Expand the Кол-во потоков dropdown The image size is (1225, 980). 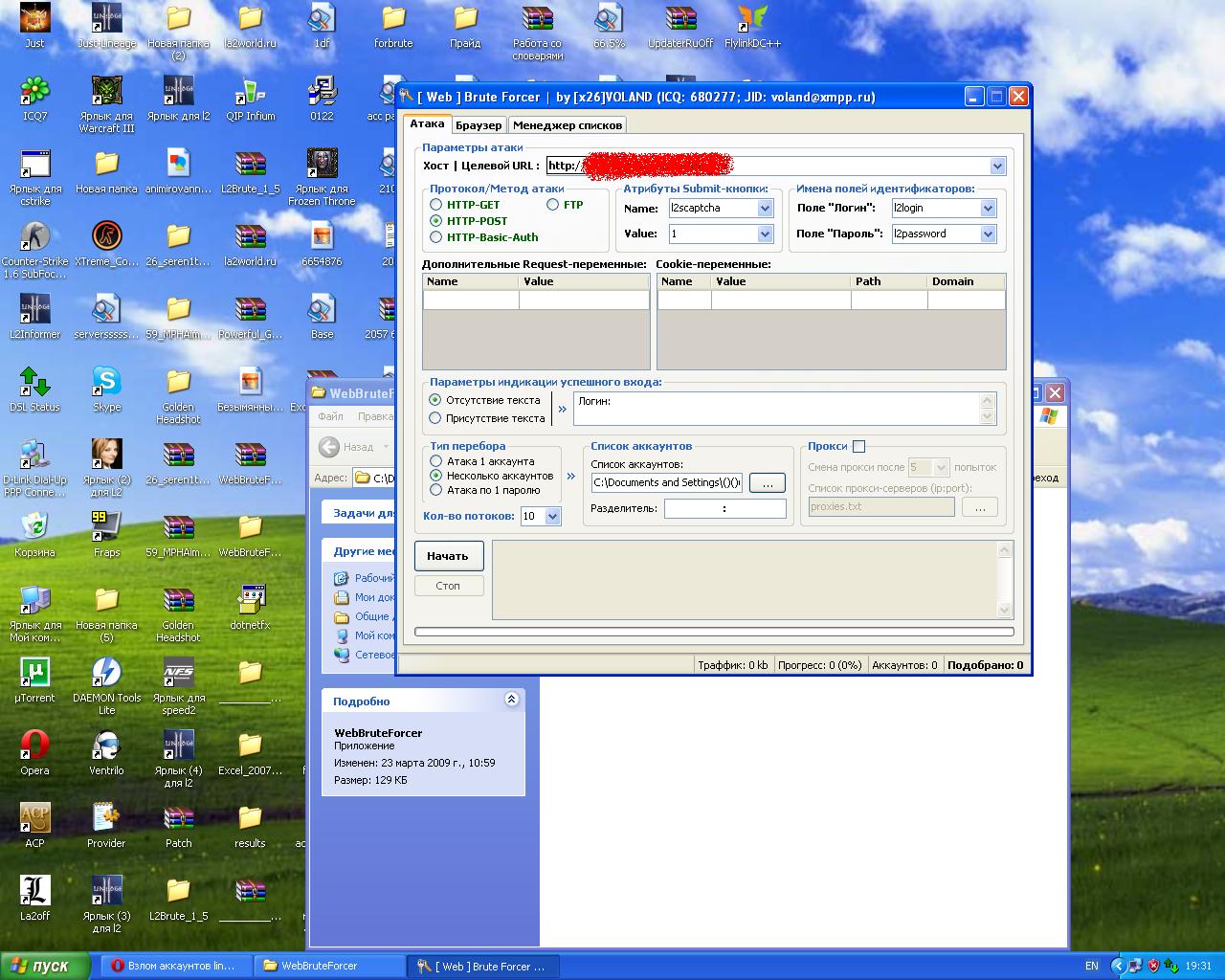[552, 517]
